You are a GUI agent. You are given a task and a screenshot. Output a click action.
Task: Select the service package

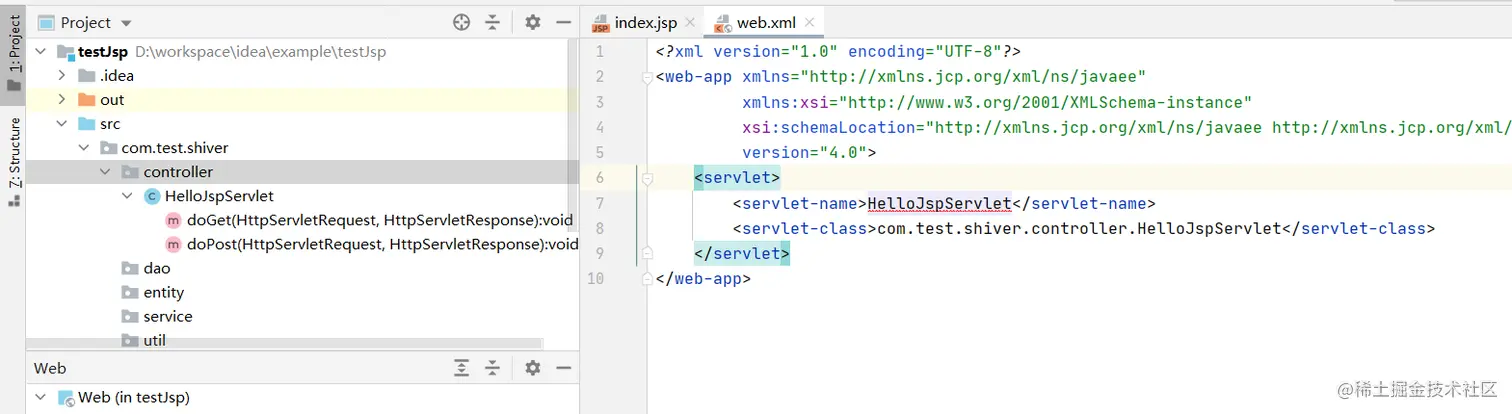click(168, 316)
